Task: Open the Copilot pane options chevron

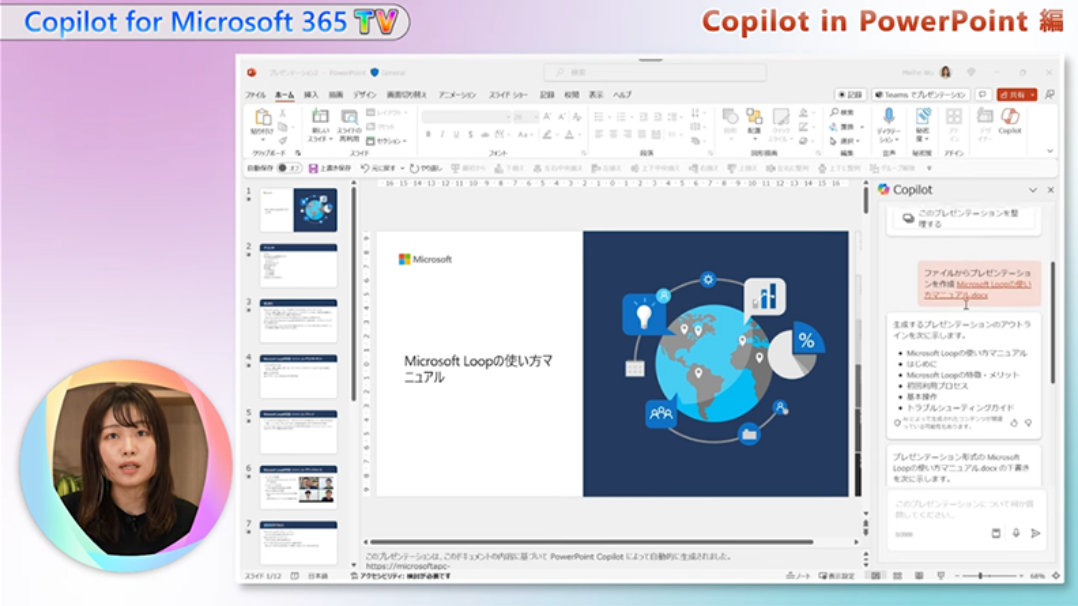Action: tap(1032, 190)
